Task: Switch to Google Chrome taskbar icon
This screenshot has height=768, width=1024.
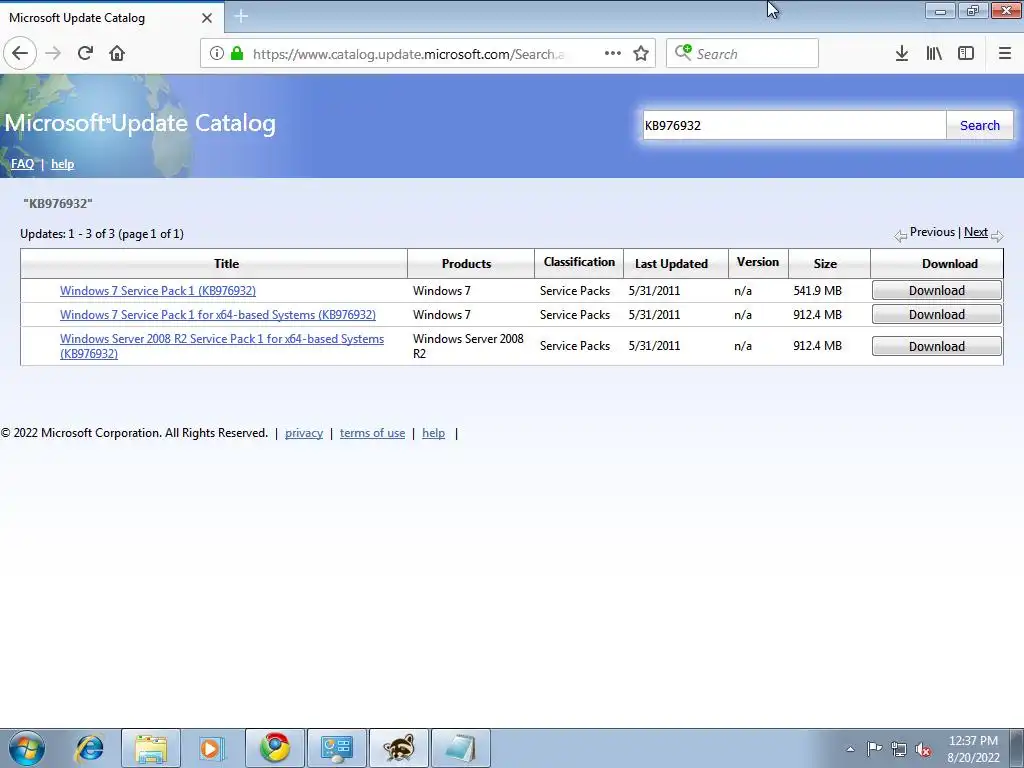Action: coord(275,748)
